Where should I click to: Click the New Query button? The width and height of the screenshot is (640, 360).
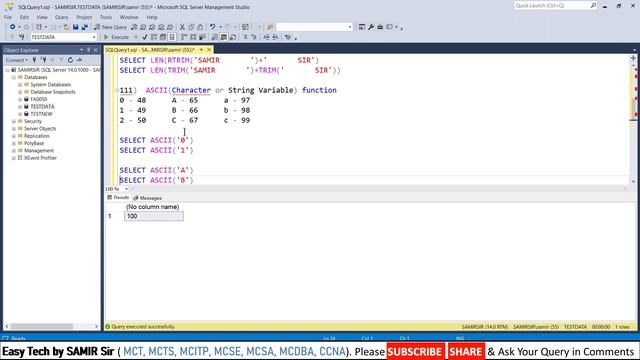pyautogui.click(x=110, y=27)
